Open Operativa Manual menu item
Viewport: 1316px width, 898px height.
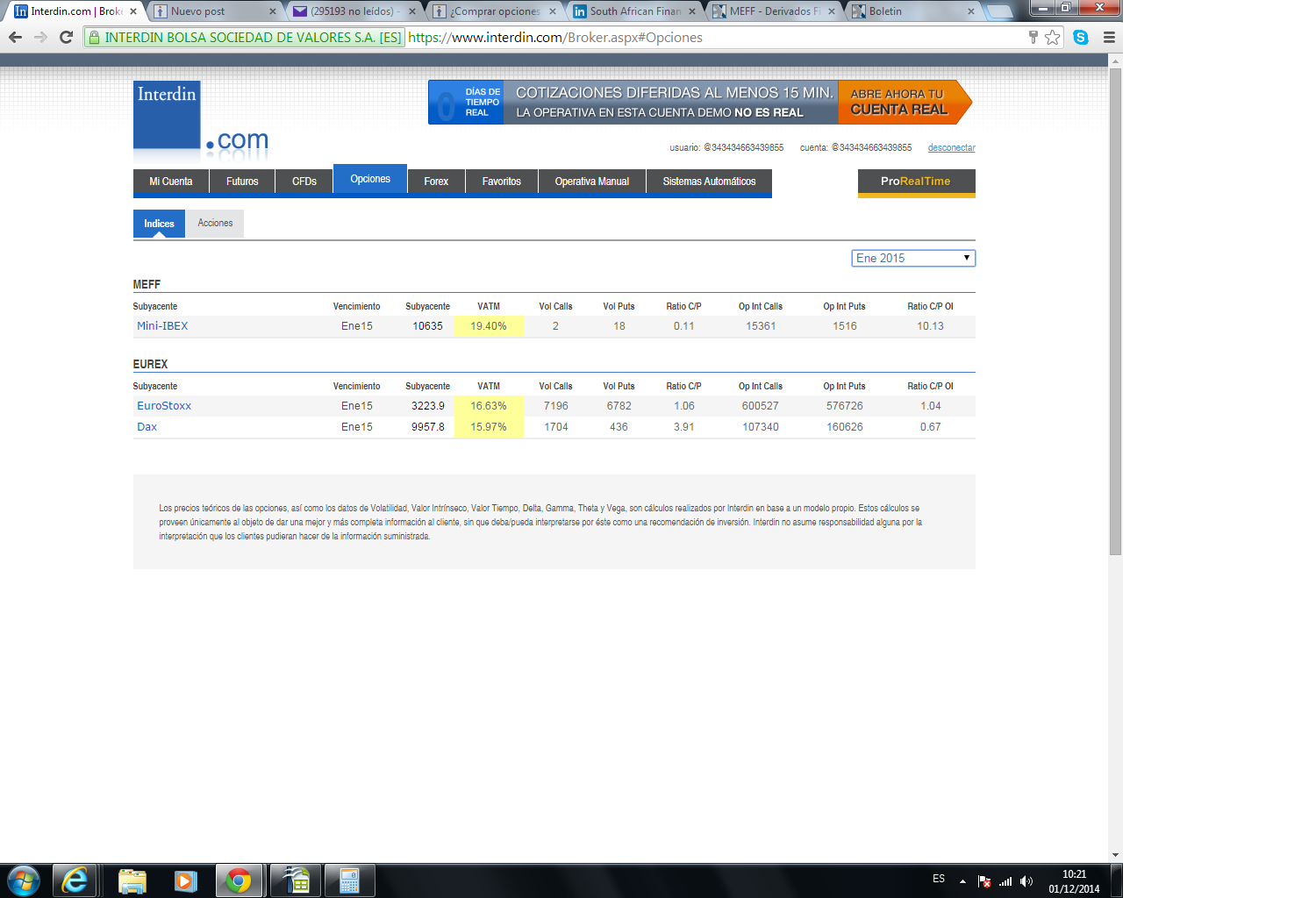592,182
